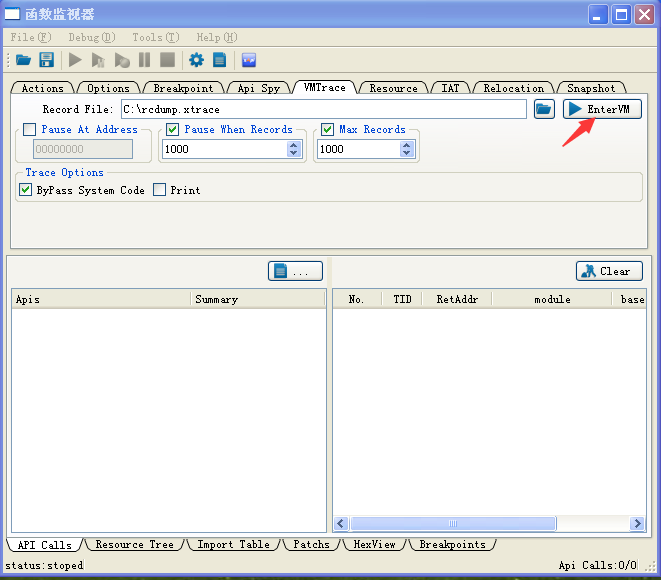Open the Tools menu

[156, 38]
